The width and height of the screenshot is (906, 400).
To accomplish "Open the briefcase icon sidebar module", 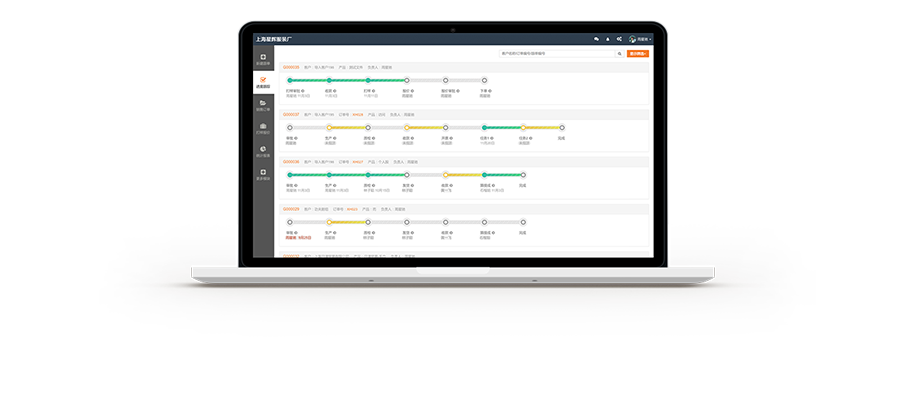I will tap(263, 128).
